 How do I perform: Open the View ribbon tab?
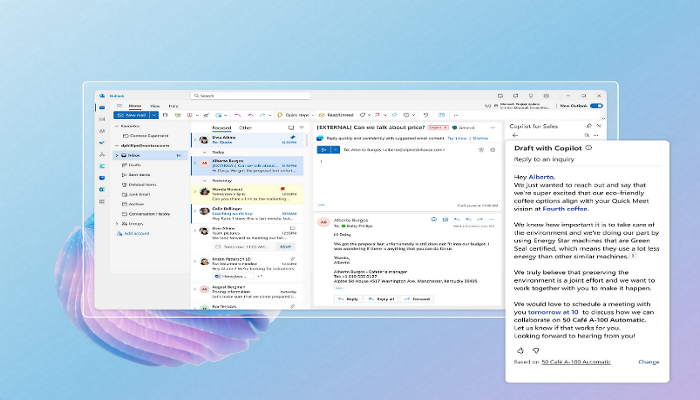point(155,106)
